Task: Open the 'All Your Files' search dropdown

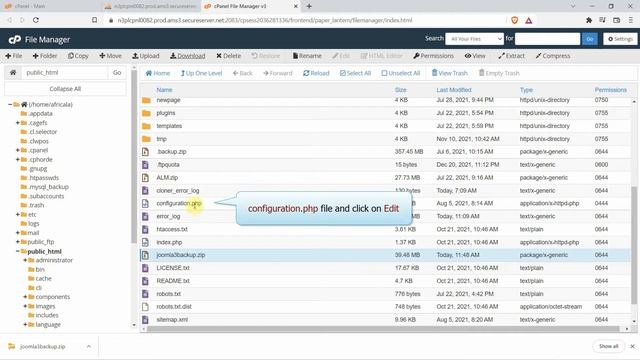Action: pyautogui.click(x=474, y=39)
